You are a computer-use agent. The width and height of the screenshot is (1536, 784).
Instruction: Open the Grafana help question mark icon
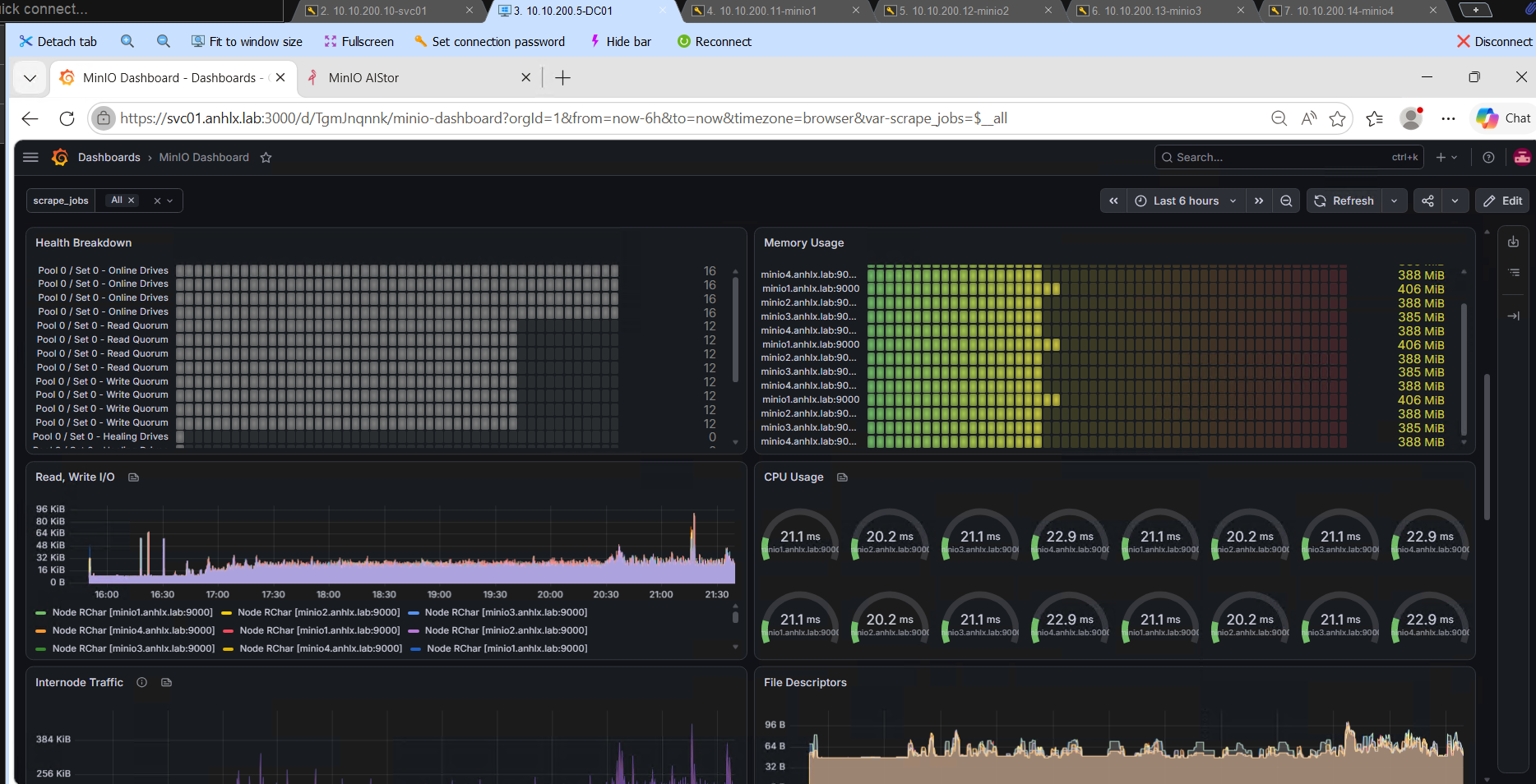click(x=1488, y=157)
